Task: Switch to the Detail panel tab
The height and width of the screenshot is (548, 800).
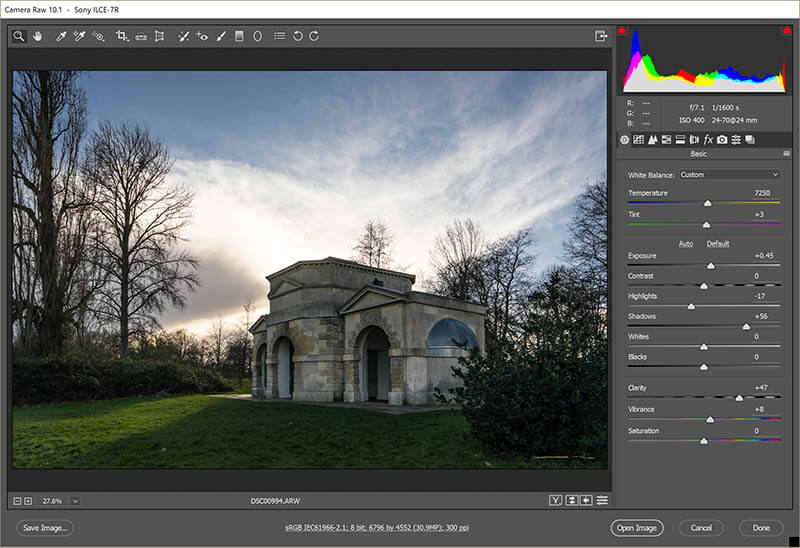Action: point(653,139)
